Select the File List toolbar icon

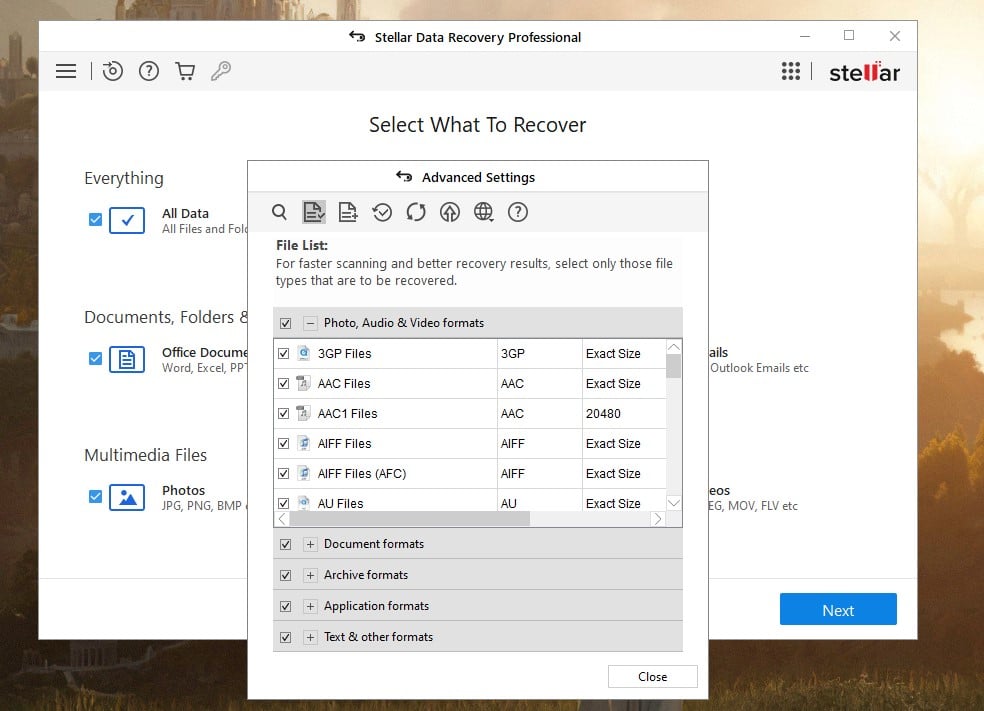(x=314, y=212)
